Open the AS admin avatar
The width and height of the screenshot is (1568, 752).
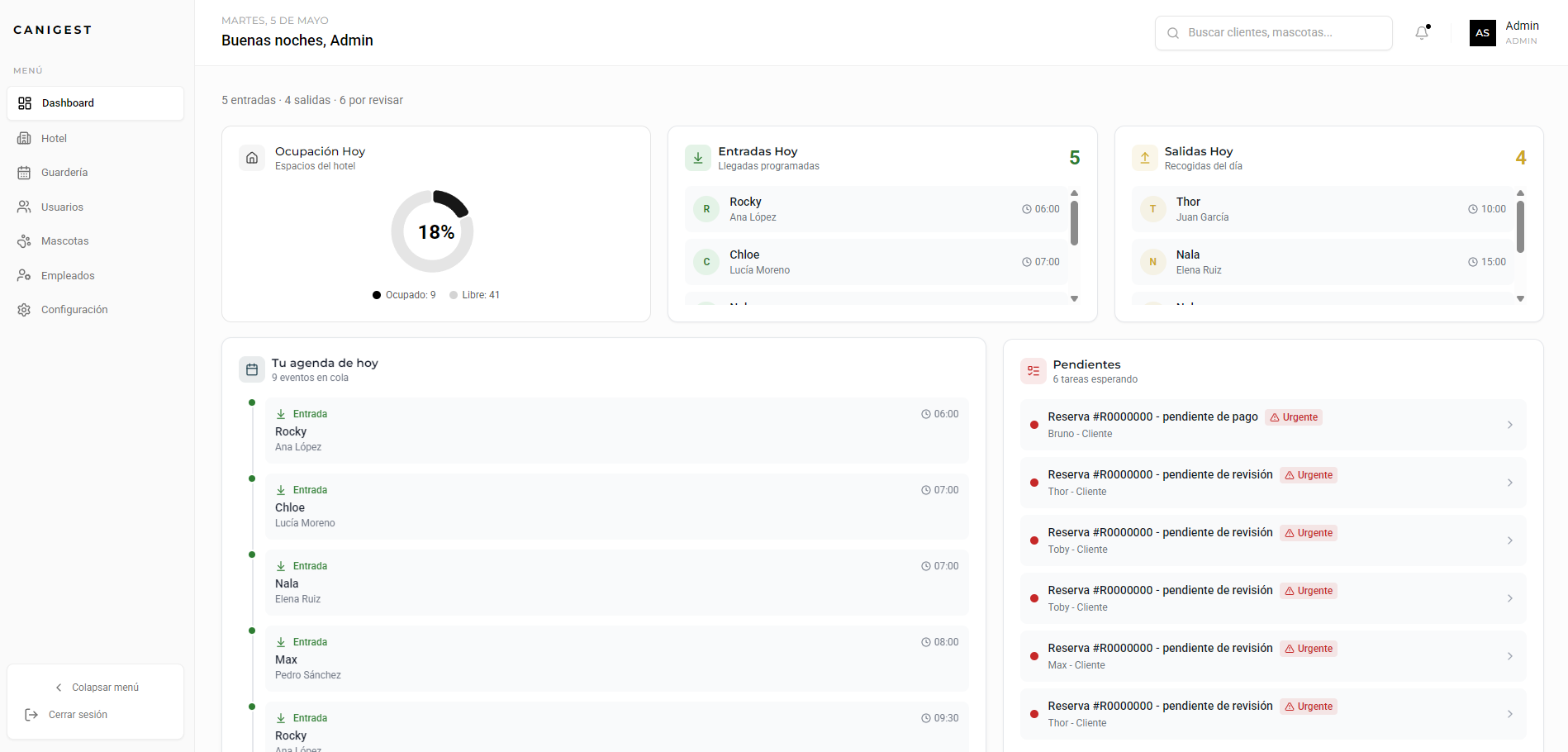(1483, 33)
